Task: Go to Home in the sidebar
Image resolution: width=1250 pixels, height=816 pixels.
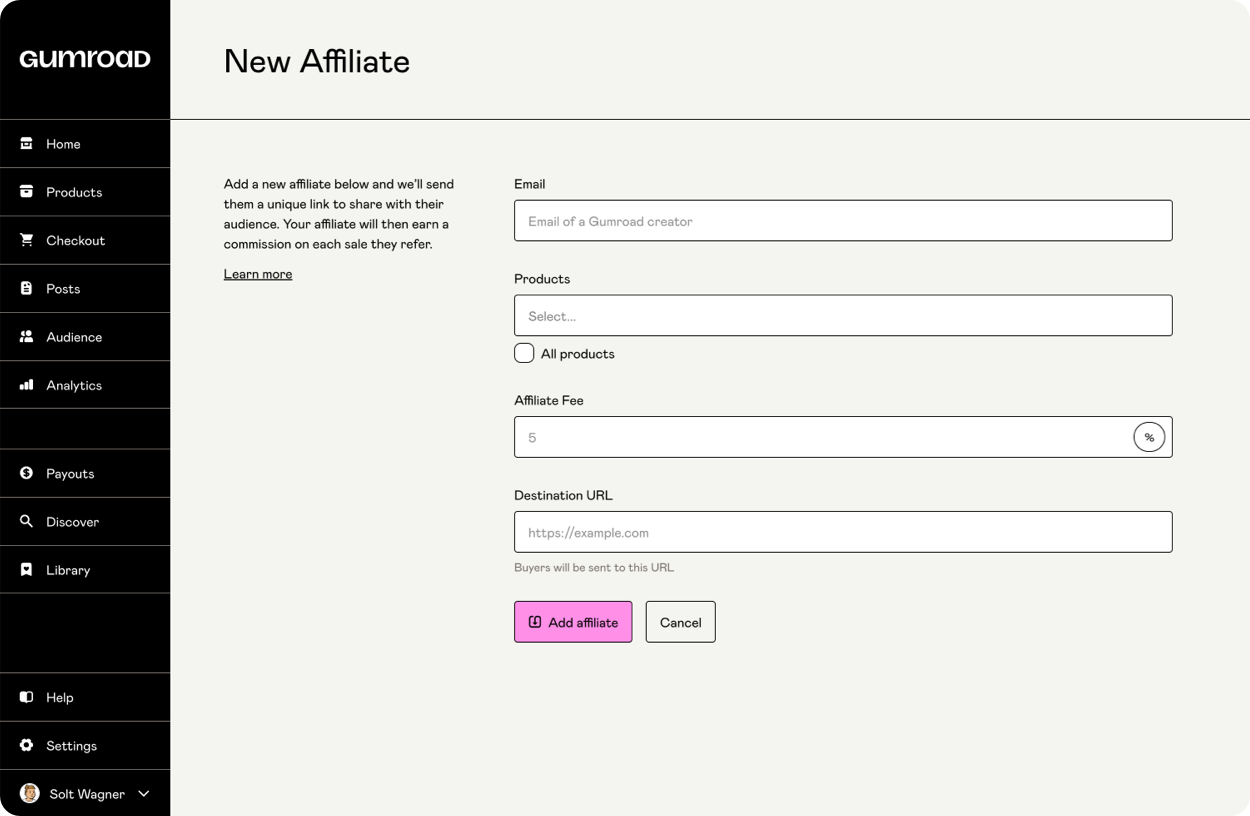Action: [x=85, y=144]
